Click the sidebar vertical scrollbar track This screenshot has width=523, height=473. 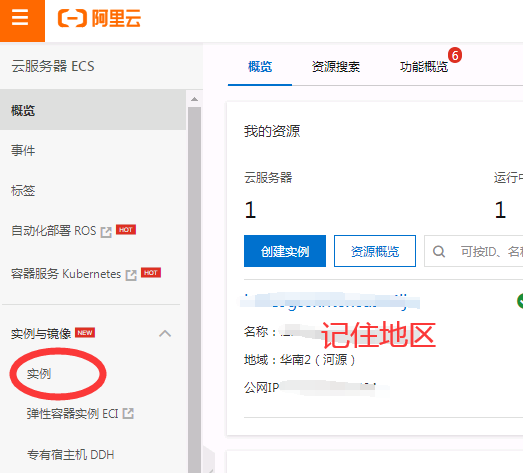coord(194,290)
